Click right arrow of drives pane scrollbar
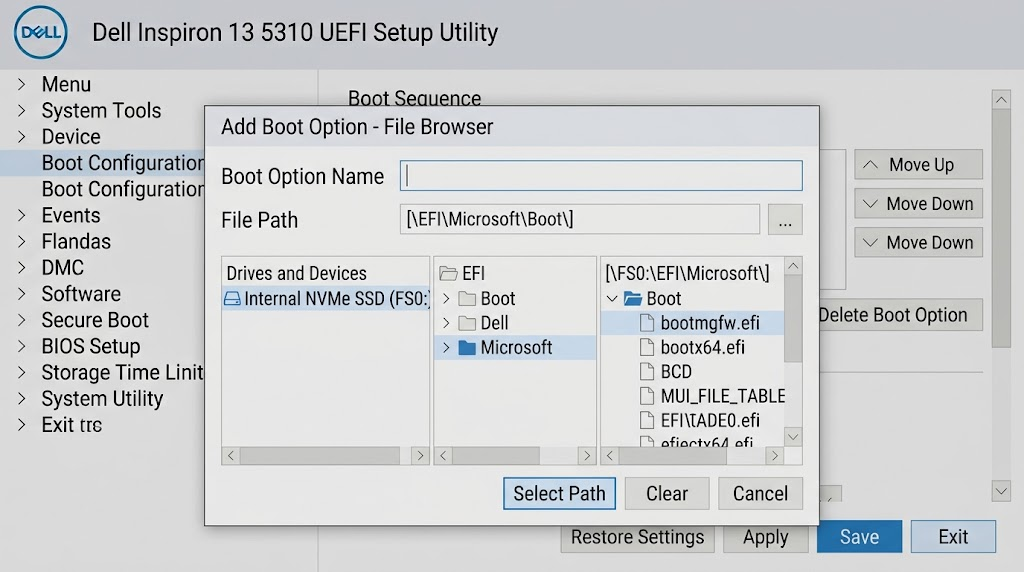The width and height of the screenshot is (1024, 572). coord(420,455)
